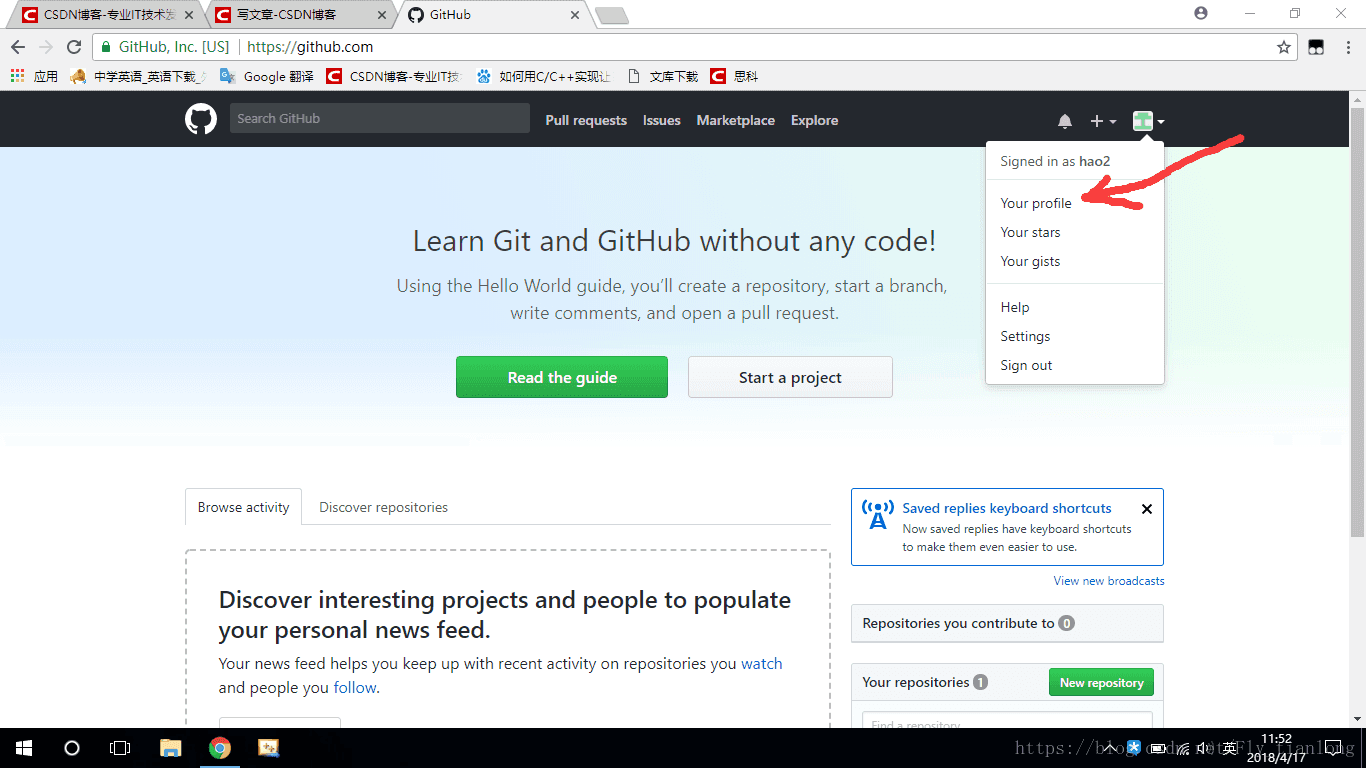Click browser back arrow

tap(19, 47)
